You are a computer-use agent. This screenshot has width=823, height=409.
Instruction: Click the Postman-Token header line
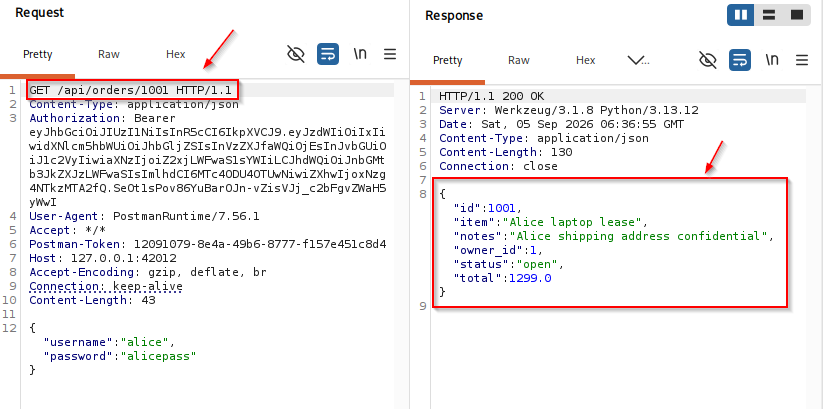point(208,244)
